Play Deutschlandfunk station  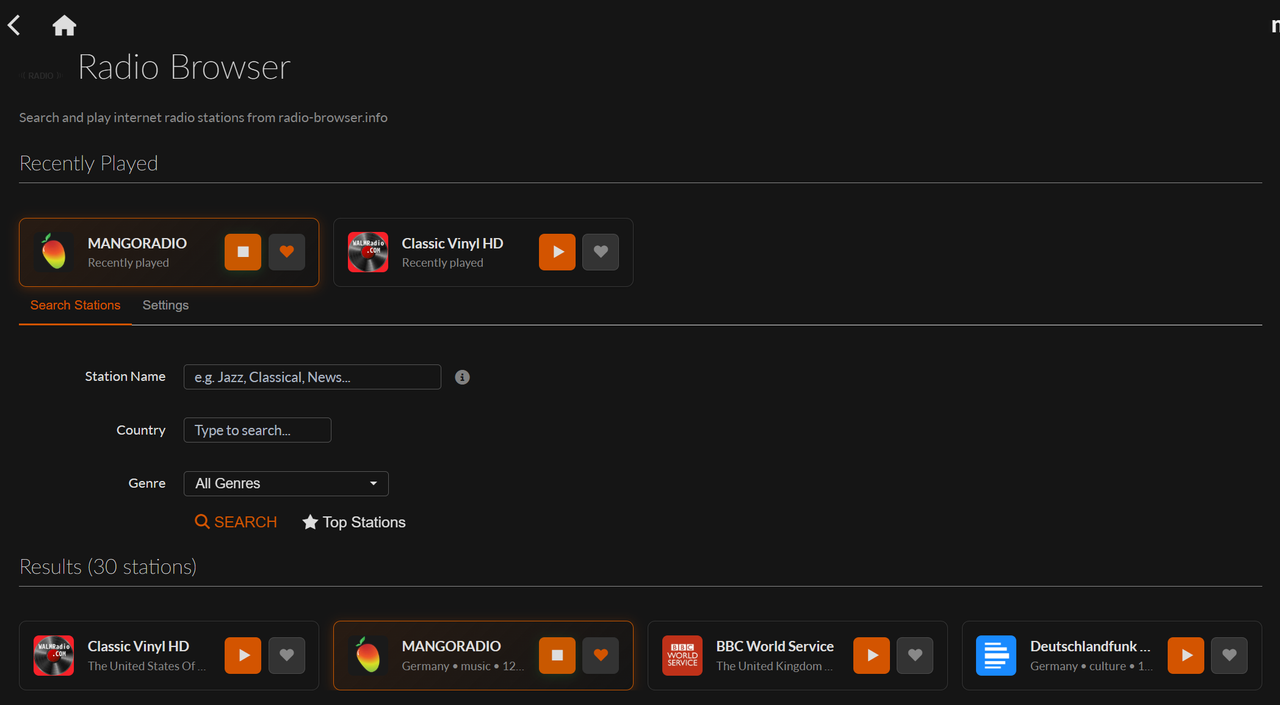click(1186, 655)
